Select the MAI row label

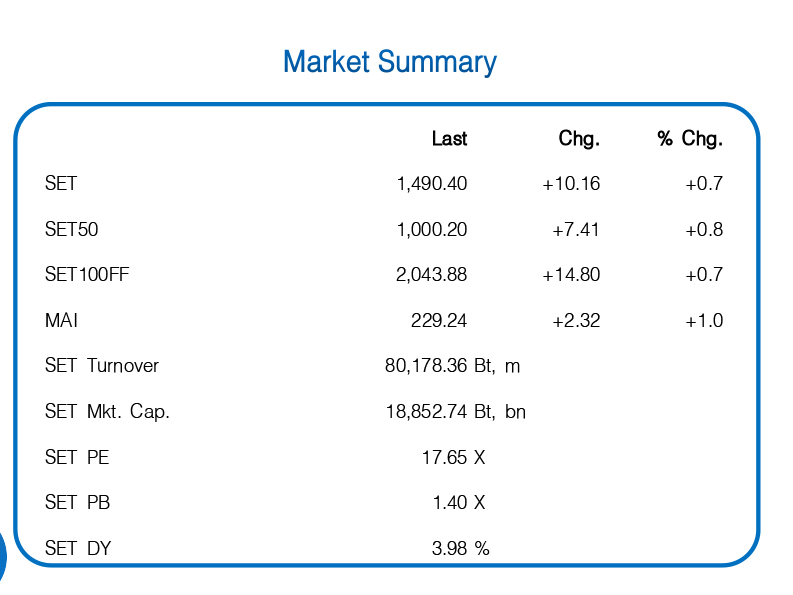coord(61,321)
